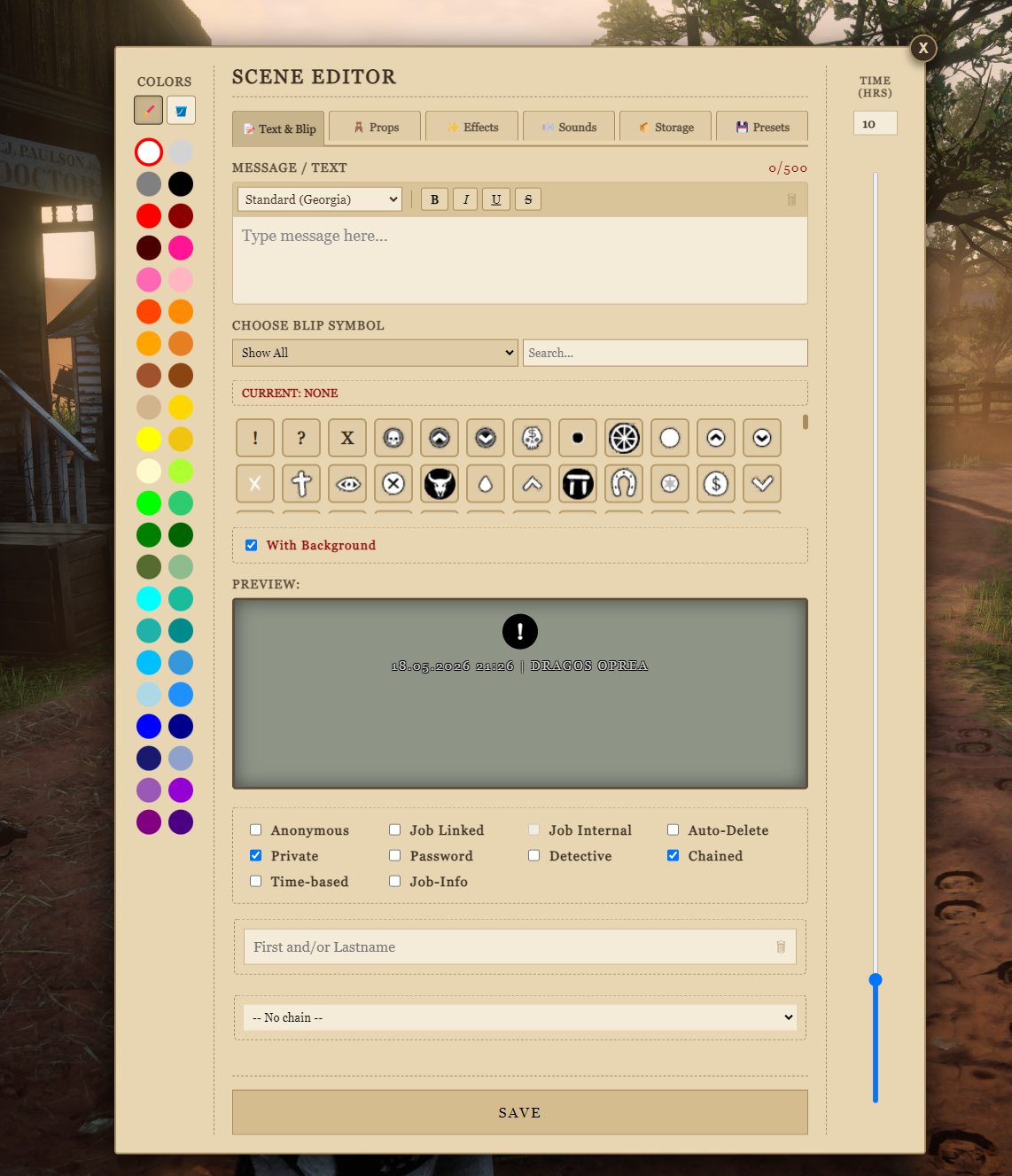Choose the horseshoe blip symbol
Image resolution: width=1012 pixels, height=1176 pixels.
click(x=624, y=484)
